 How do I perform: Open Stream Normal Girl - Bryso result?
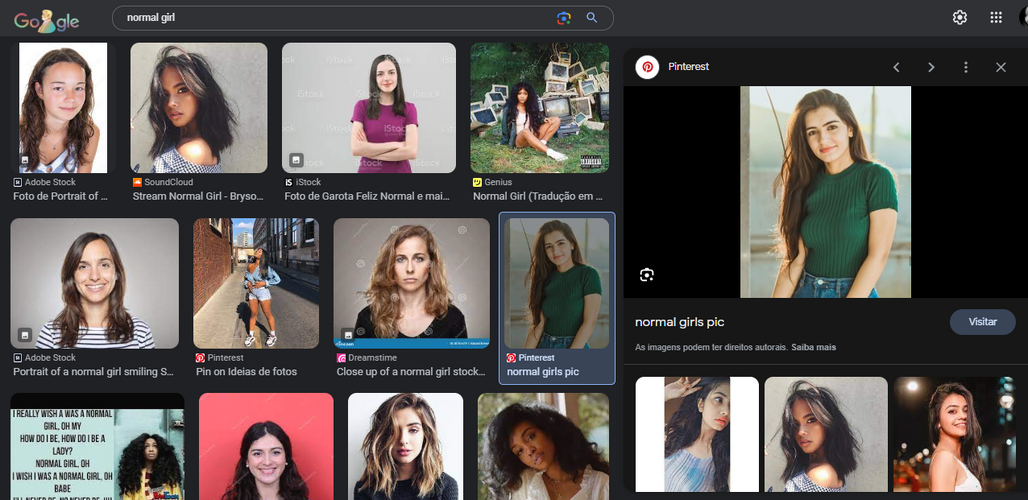tap(198, 196)
